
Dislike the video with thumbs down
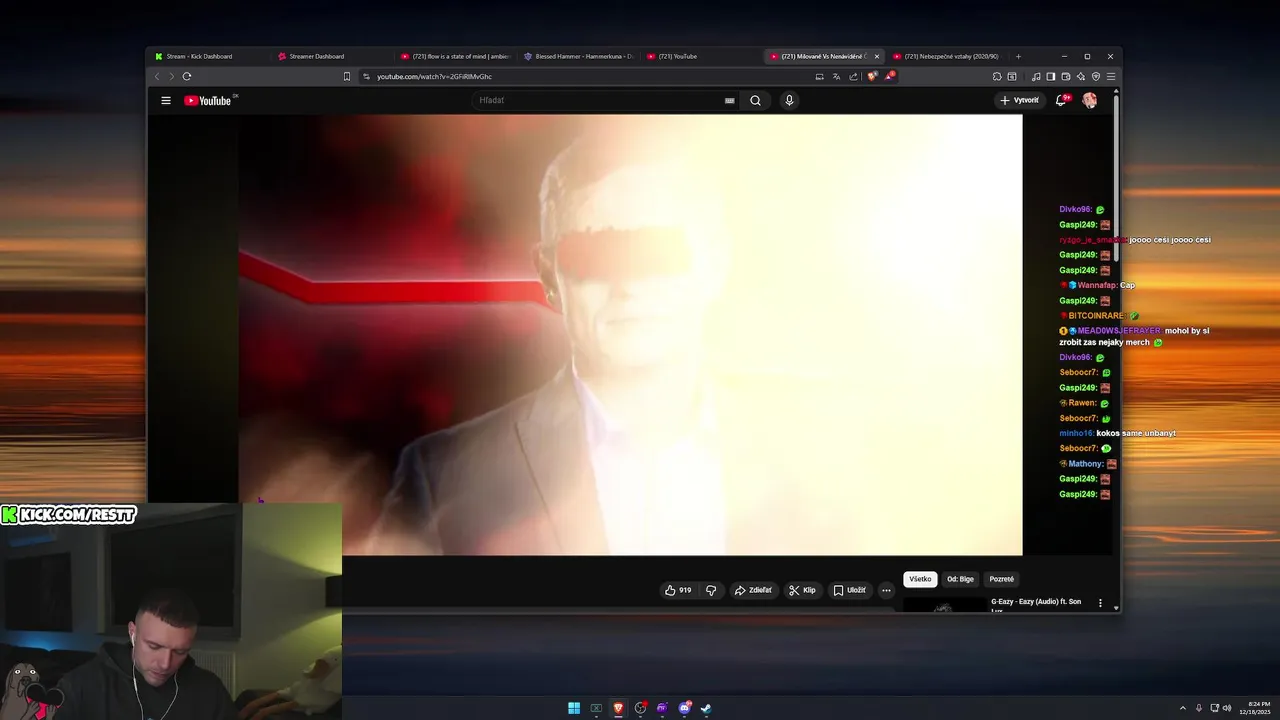coord(711,590)
